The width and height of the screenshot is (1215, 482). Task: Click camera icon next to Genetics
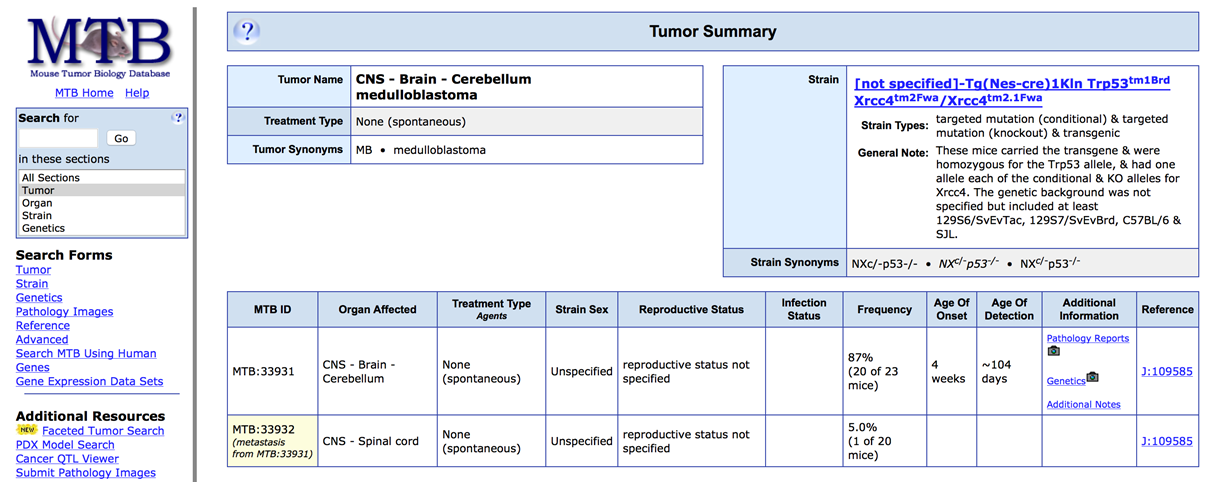pyautogui.click(x=1092, y=377)
